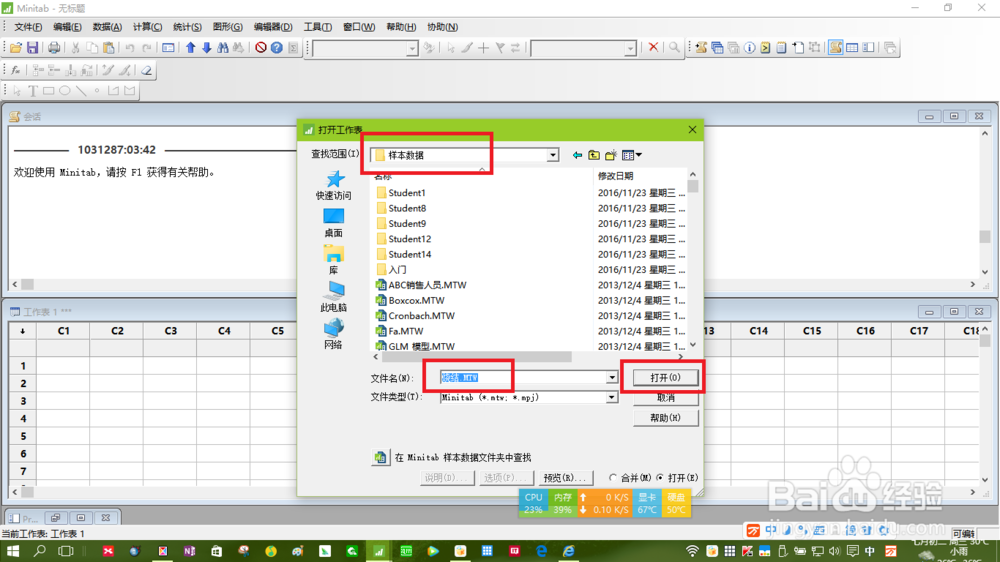
Task: Click the C2 column header in worksheet
Action: 117,331
